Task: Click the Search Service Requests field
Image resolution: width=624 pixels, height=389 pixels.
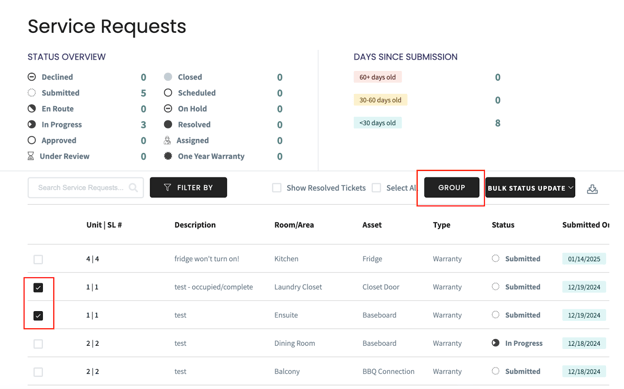Action: [x=86, y=188]
